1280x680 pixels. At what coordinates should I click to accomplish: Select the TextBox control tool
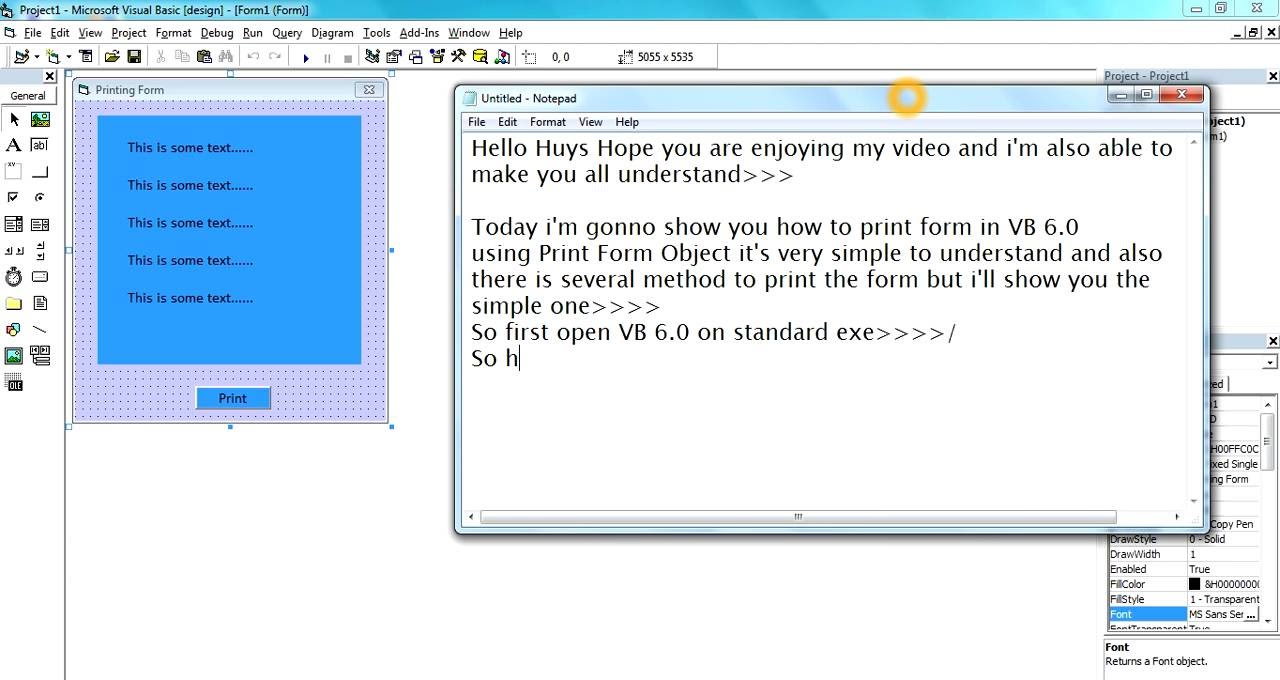click(x=40, y=145)
